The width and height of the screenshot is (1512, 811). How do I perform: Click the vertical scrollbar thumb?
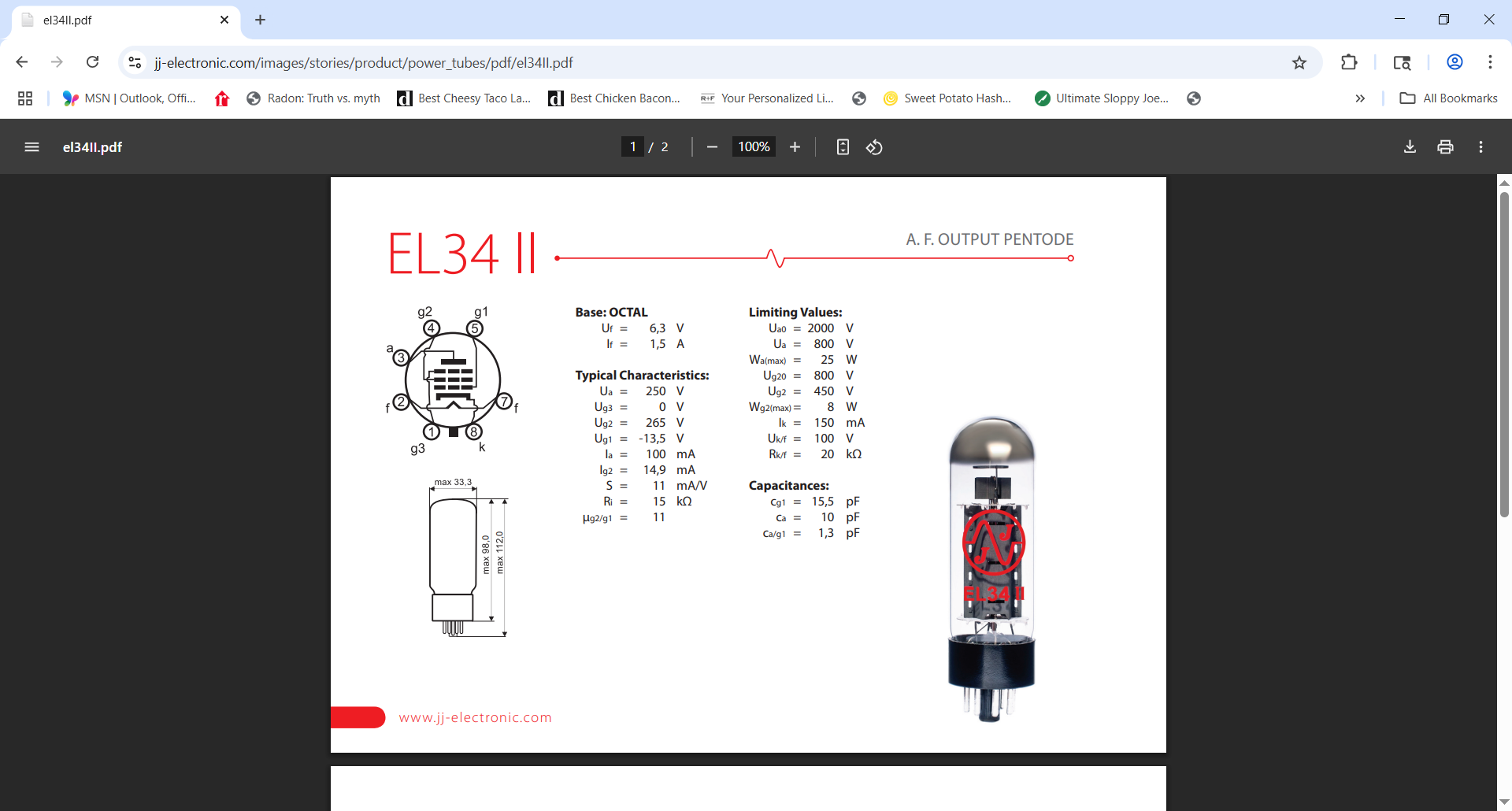point(1504,354)
